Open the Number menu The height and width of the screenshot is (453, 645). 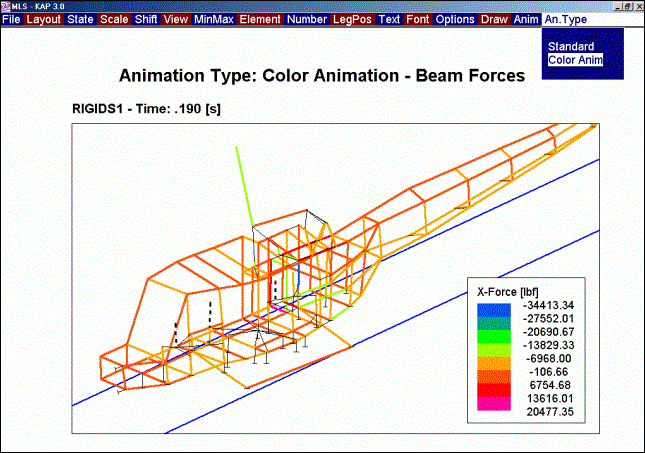[x=309, y=19]
